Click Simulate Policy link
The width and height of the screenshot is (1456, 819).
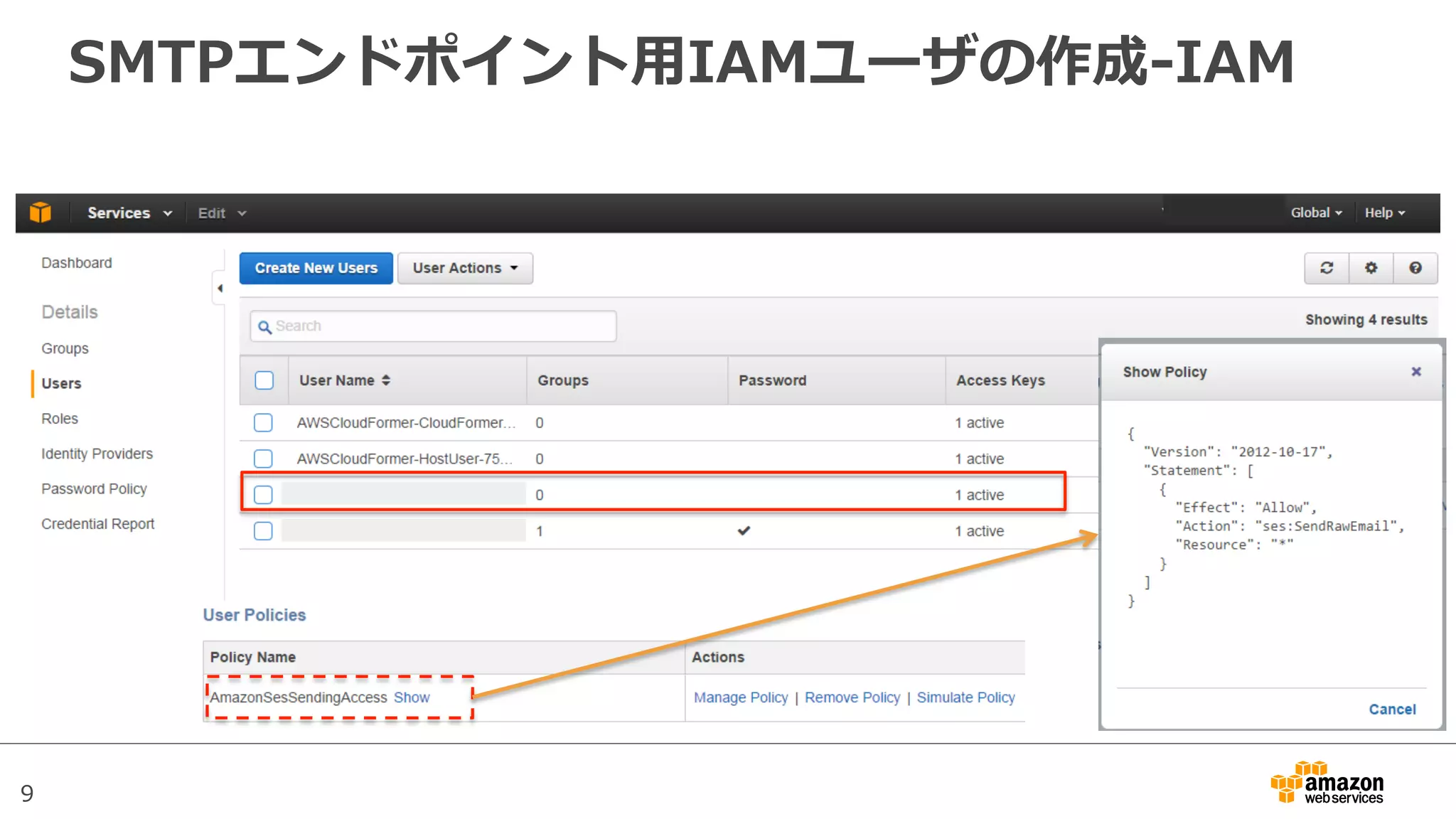click(x=965, y=697)
